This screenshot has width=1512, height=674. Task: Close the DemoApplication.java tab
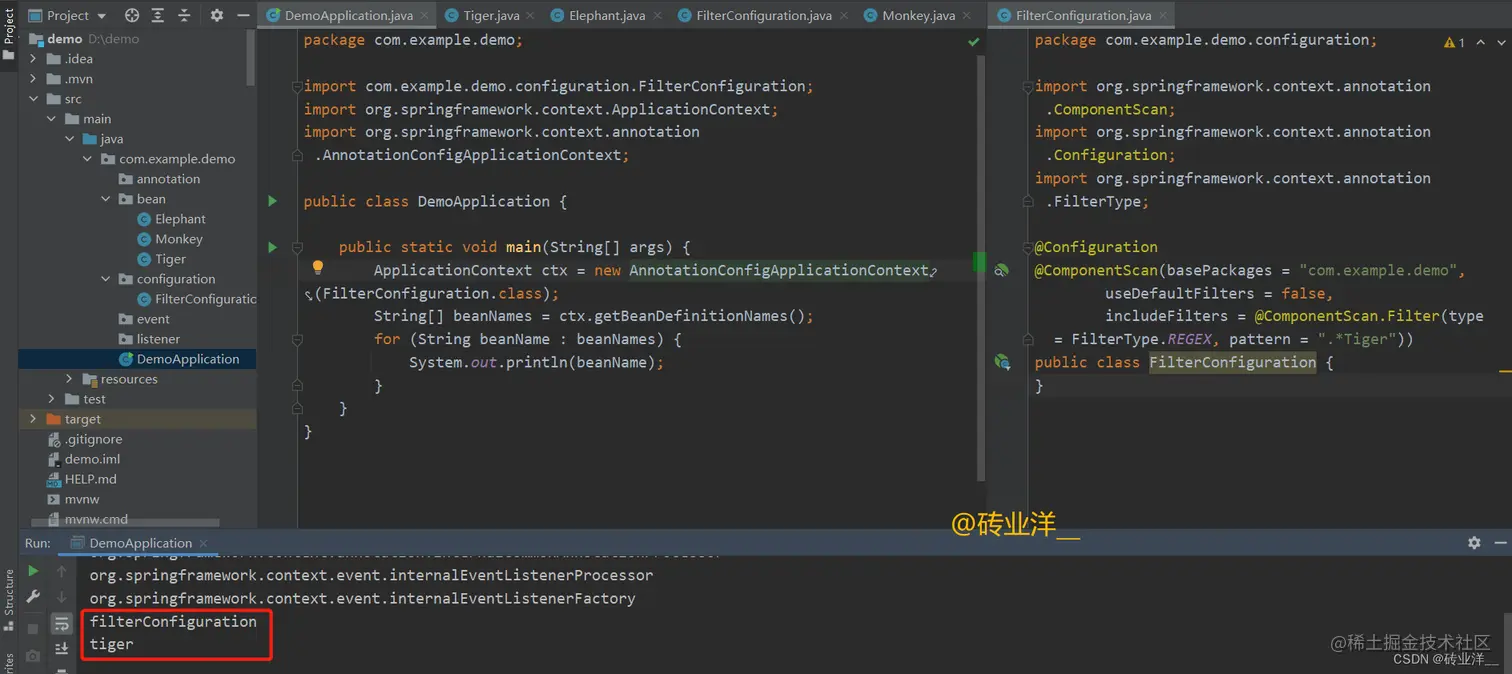[x=424, y=16]
